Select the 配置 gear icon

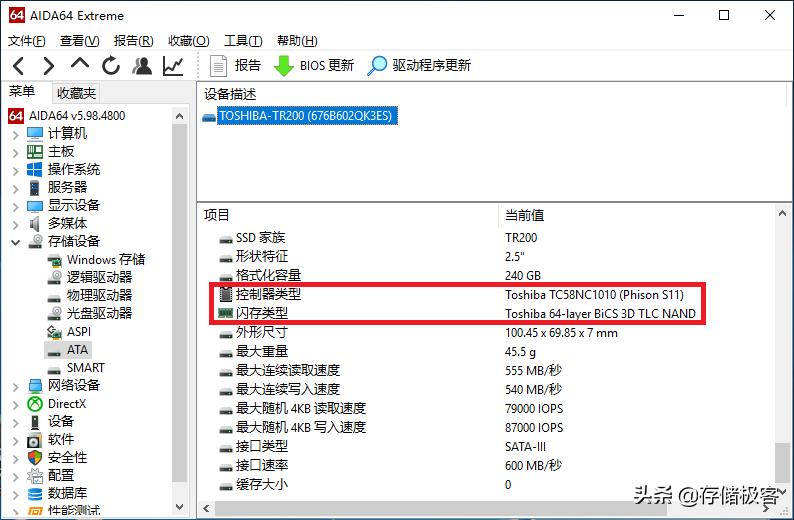(35, 475)
